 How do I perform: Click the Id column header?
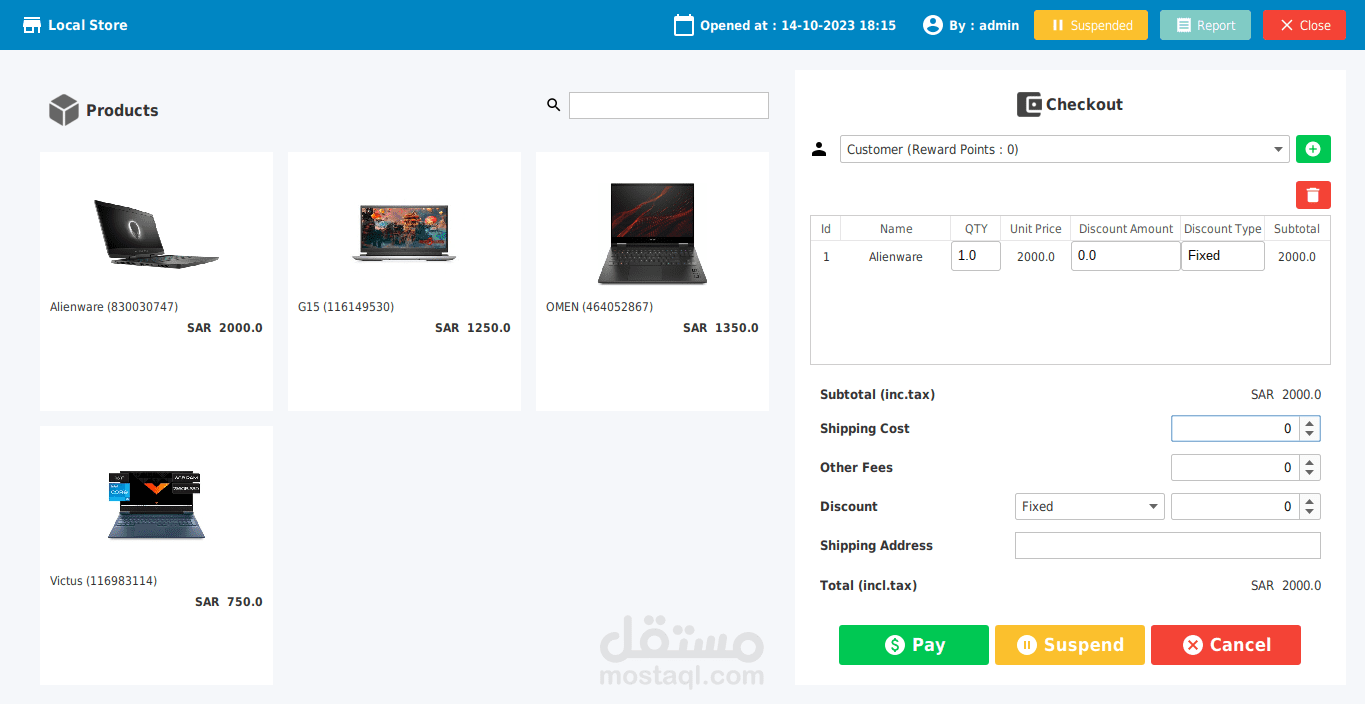click(826, 229)
